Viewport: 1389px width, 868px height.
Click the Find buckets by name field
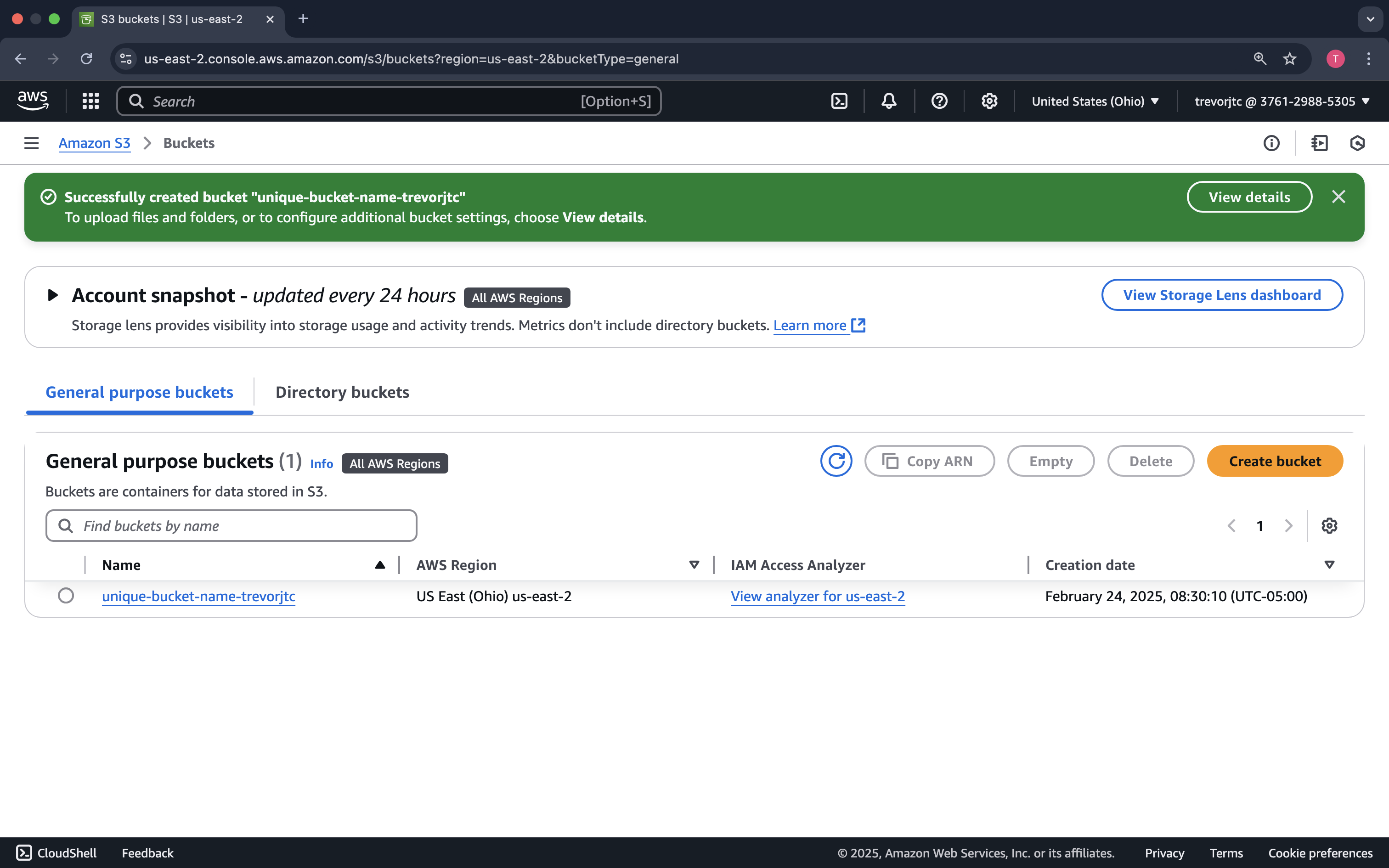(230, 525)
